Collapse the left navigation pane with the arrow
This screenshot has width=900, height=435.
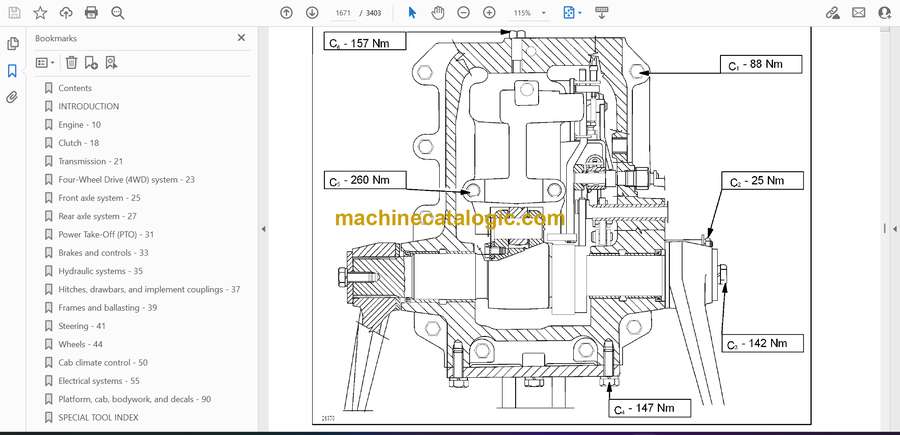(x=263, y=229)
